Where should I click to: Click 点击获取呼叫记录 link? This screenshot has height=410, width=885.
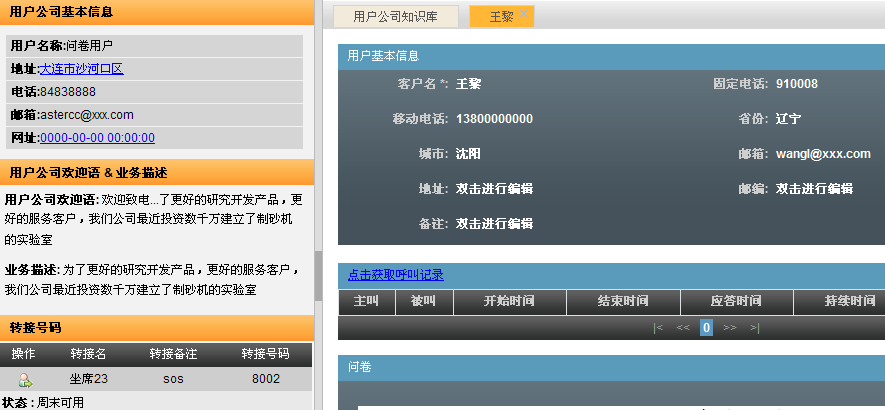(396, 275)
